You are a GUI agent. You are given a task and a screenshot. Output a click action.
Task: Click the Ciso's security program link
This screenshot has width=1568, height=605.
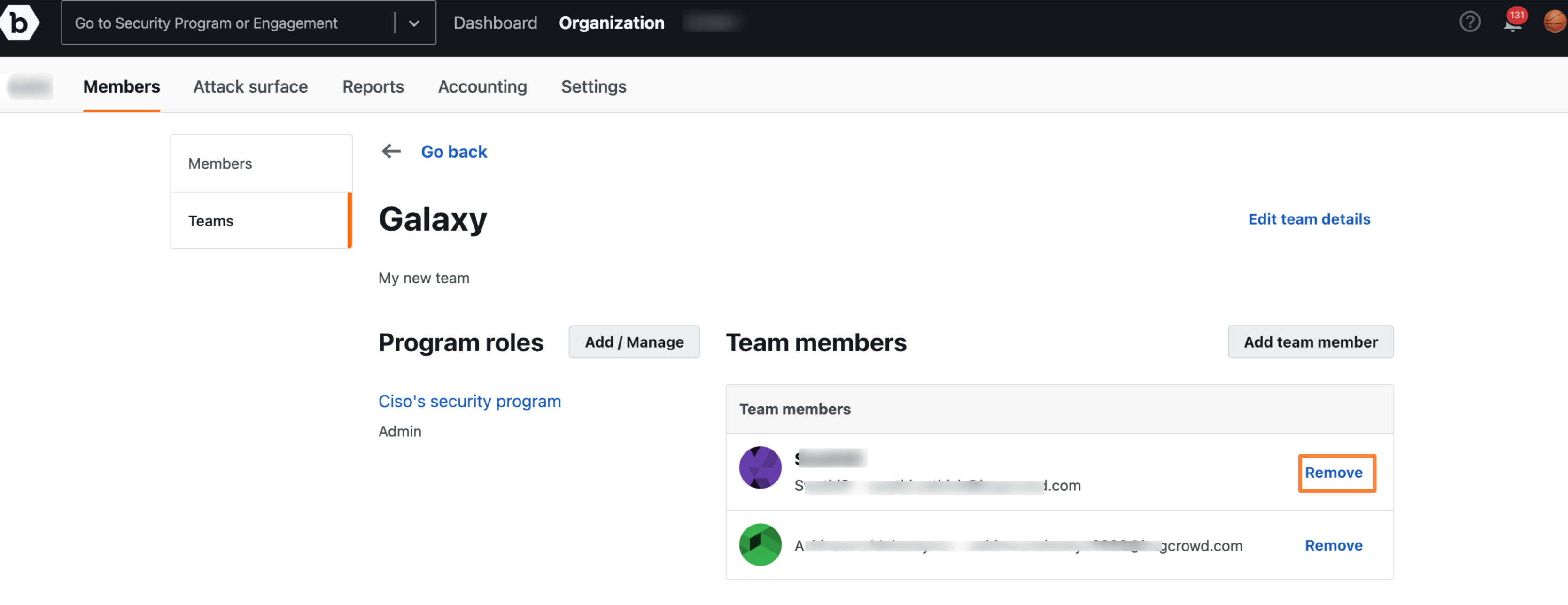[469, 400]
